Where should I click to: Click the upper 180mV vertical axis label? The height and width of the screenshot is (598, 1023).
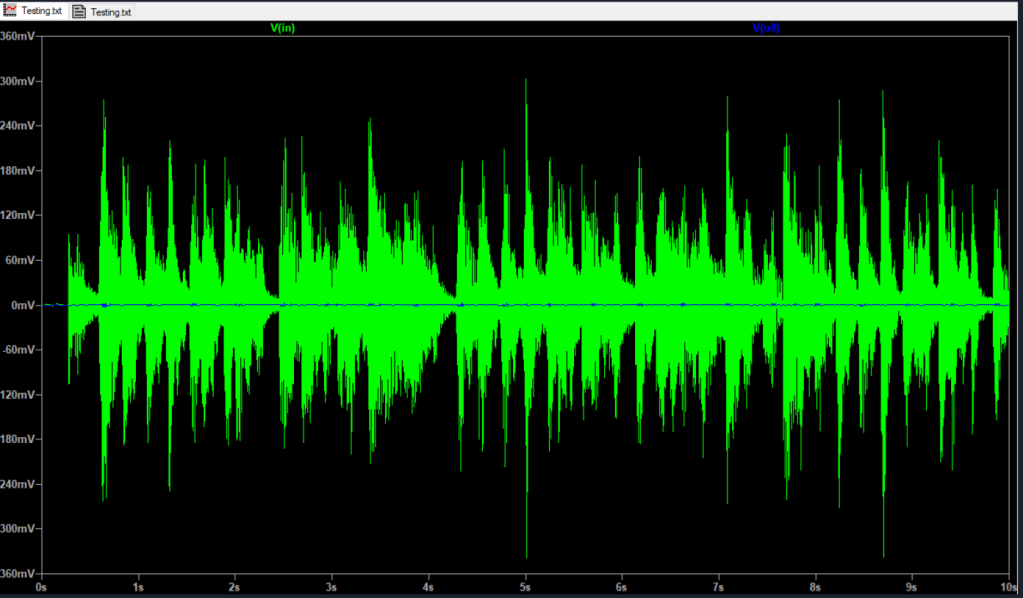click(20, 171)
